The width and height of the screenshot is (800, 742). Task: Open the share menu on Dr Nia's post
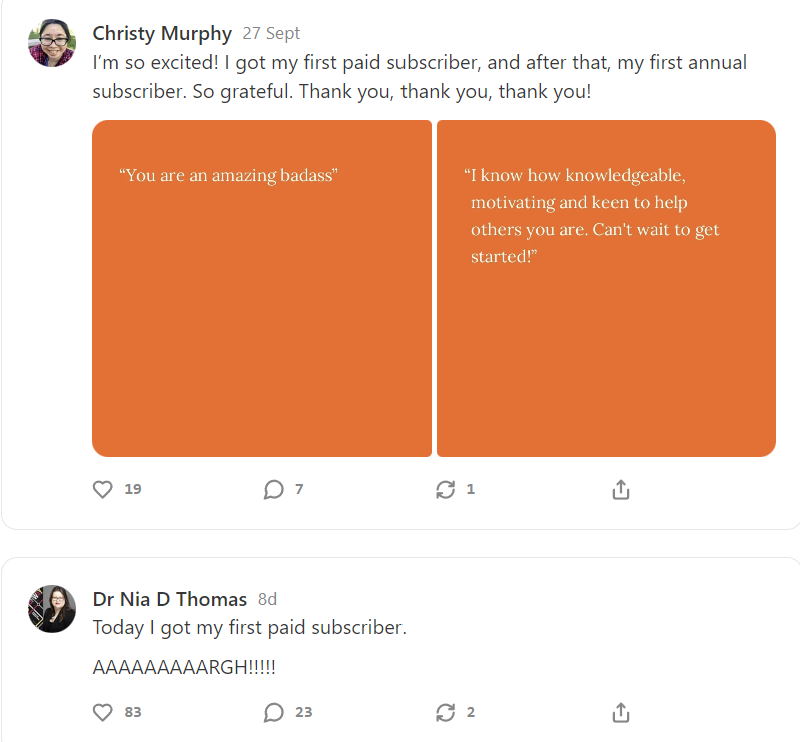click(x=620, y=712)
